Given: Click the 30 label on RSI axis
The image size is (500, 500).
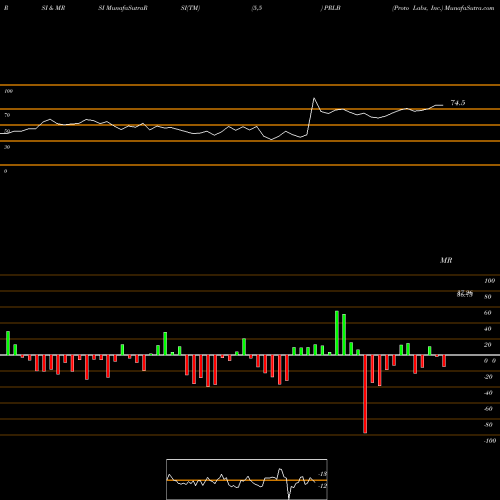Looking at the screenshot, I should 7,147.
